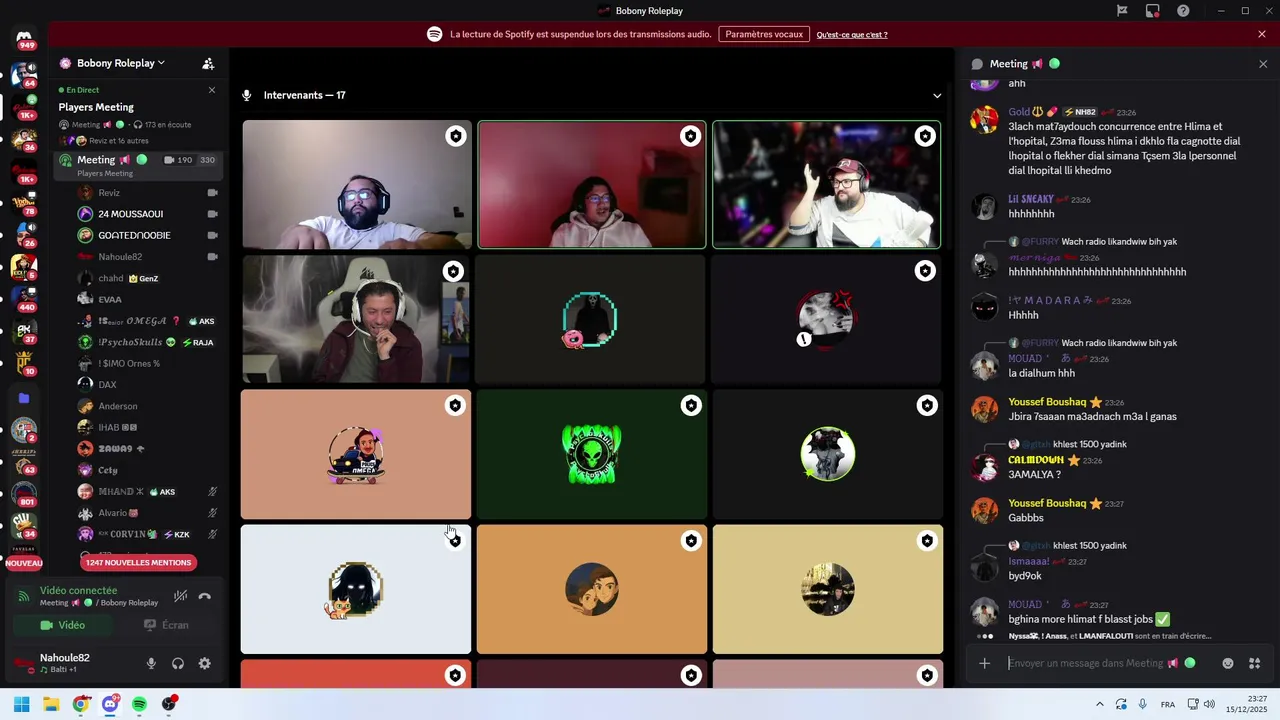Click shield on the waving streamer's tile
The height and width of the screenshot is (720, 1280).
(925, 136)
